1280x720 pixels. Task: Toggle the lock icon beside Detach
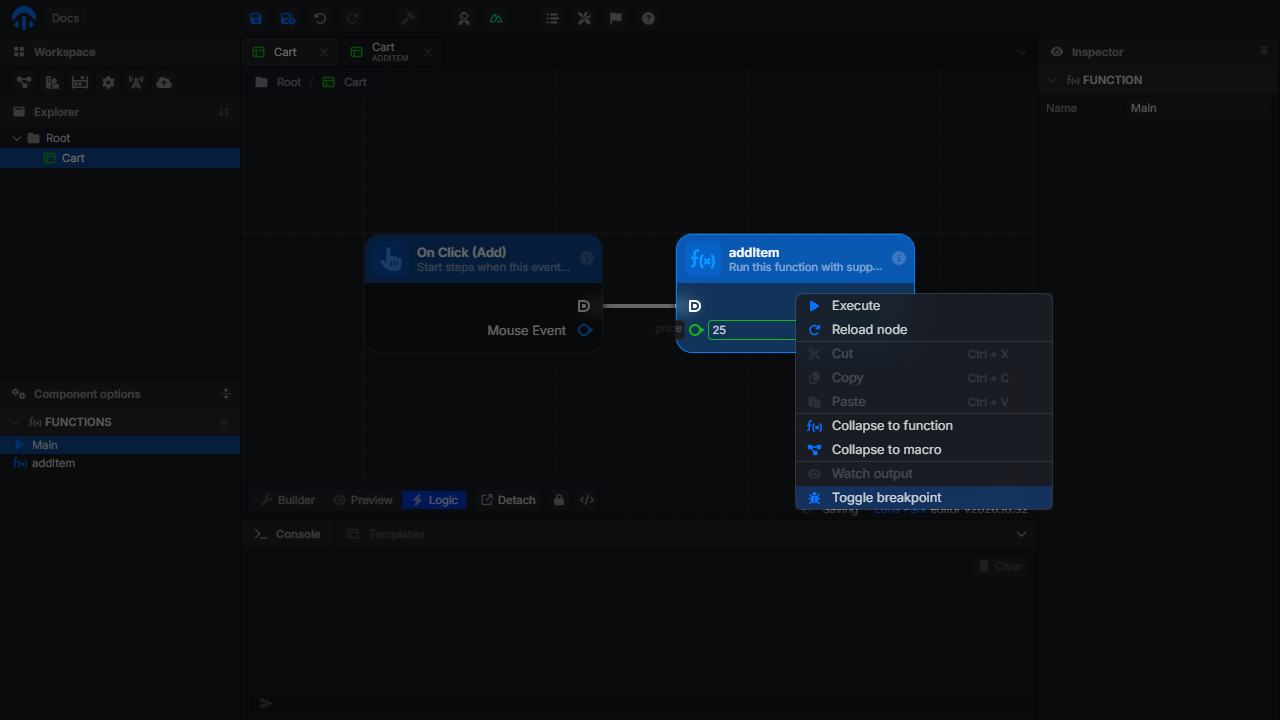pyautogui.click(x=559, y=500)
